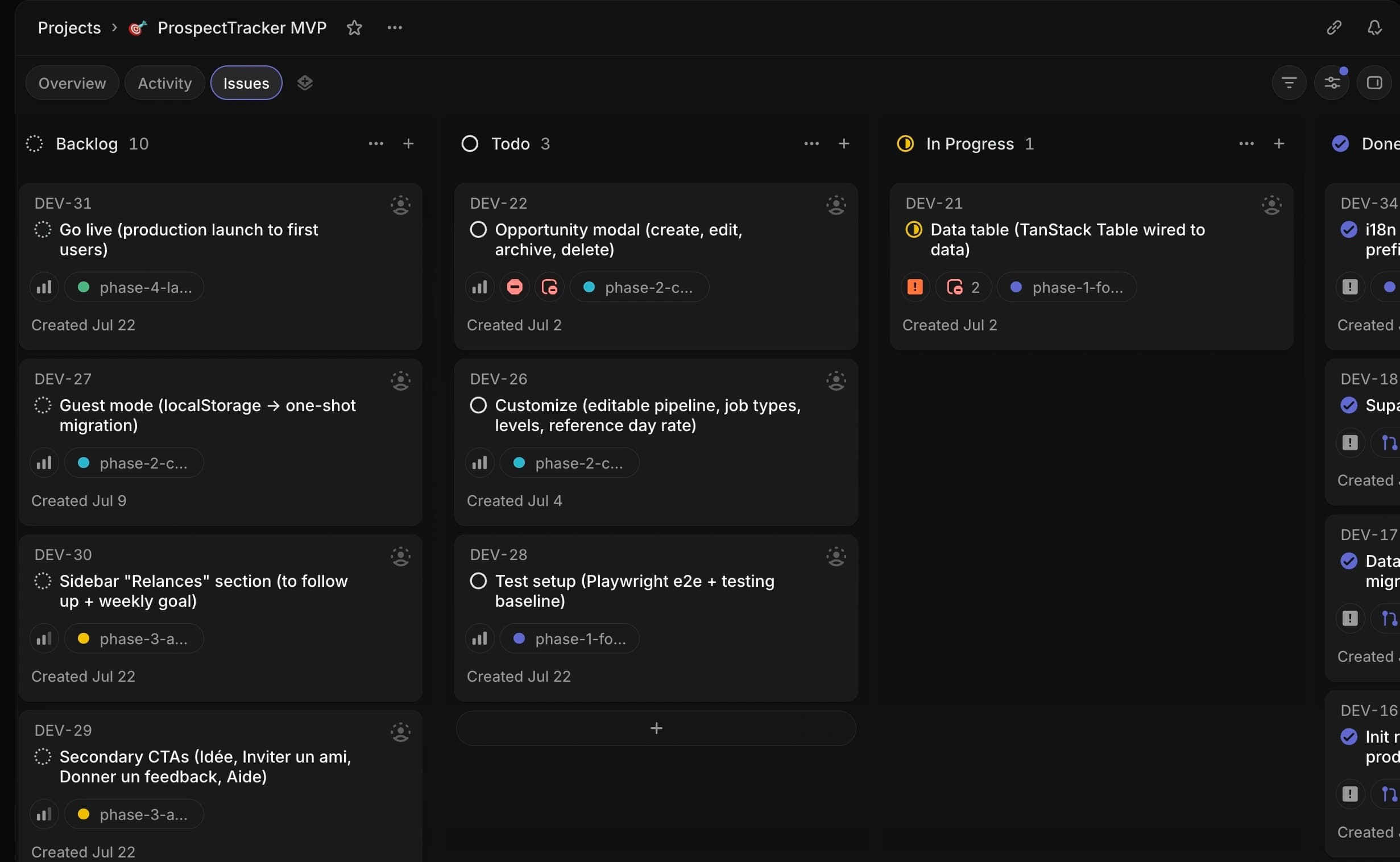Open the filter icon in toolbar

pyautogui.click(x=1289, y=82)
